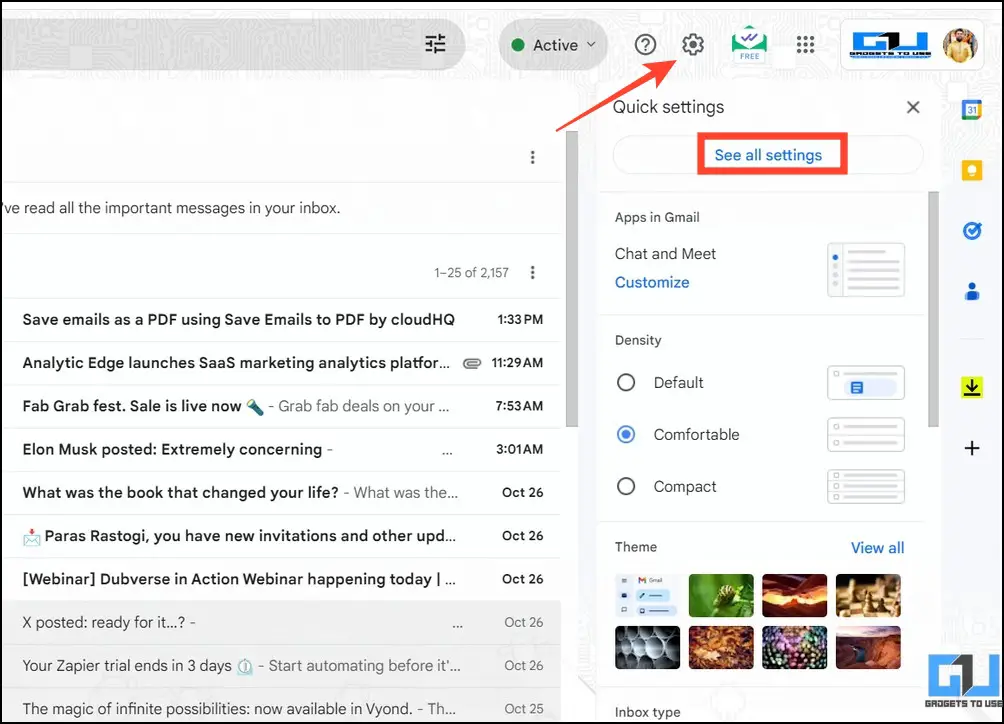Open the cloudHQ FREE envelope extension icon
This screenshot has height=724, width=1004.
[749, 44]
